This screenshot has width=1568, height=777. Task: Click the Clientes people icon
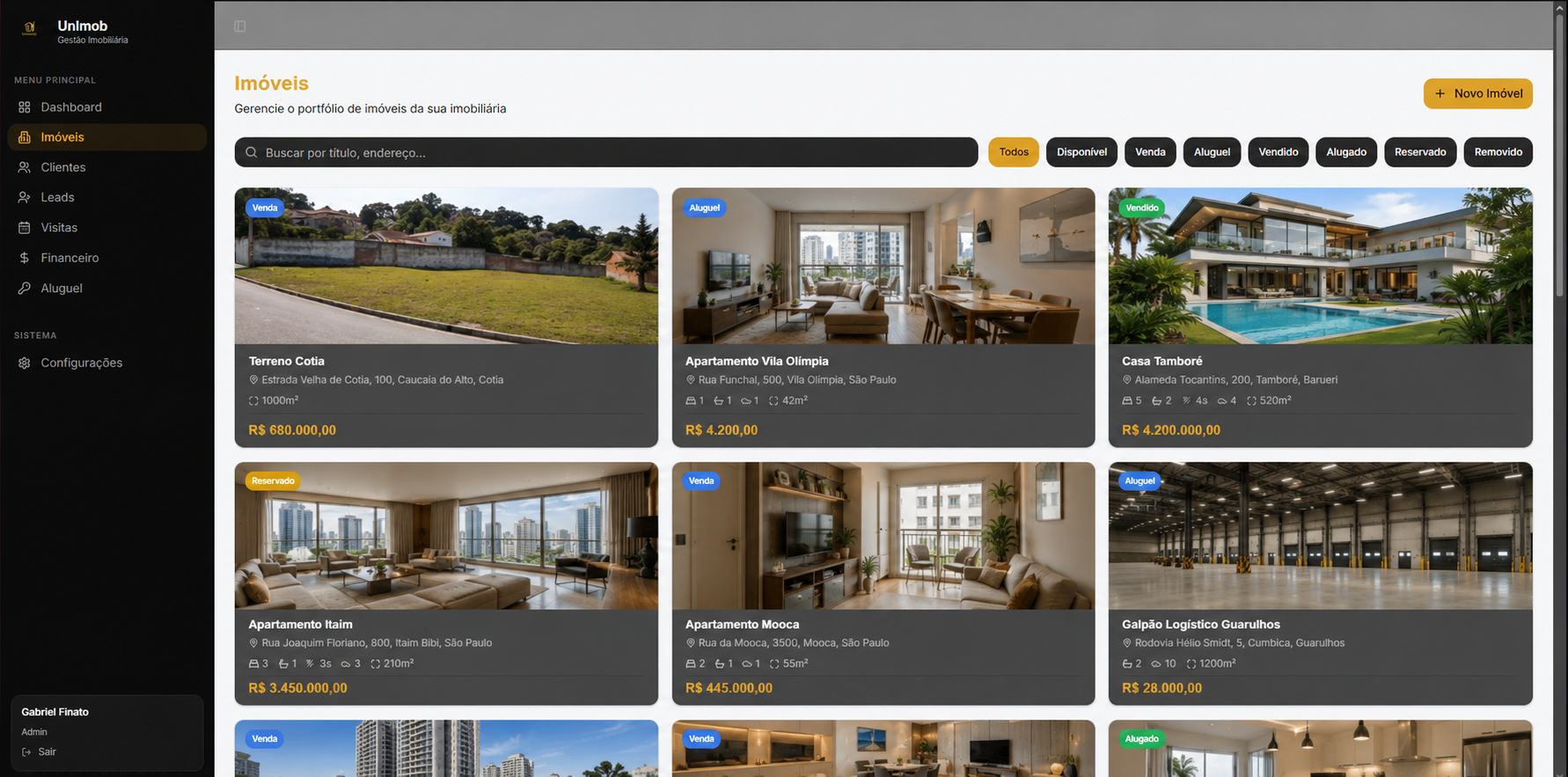coord(25,167)
